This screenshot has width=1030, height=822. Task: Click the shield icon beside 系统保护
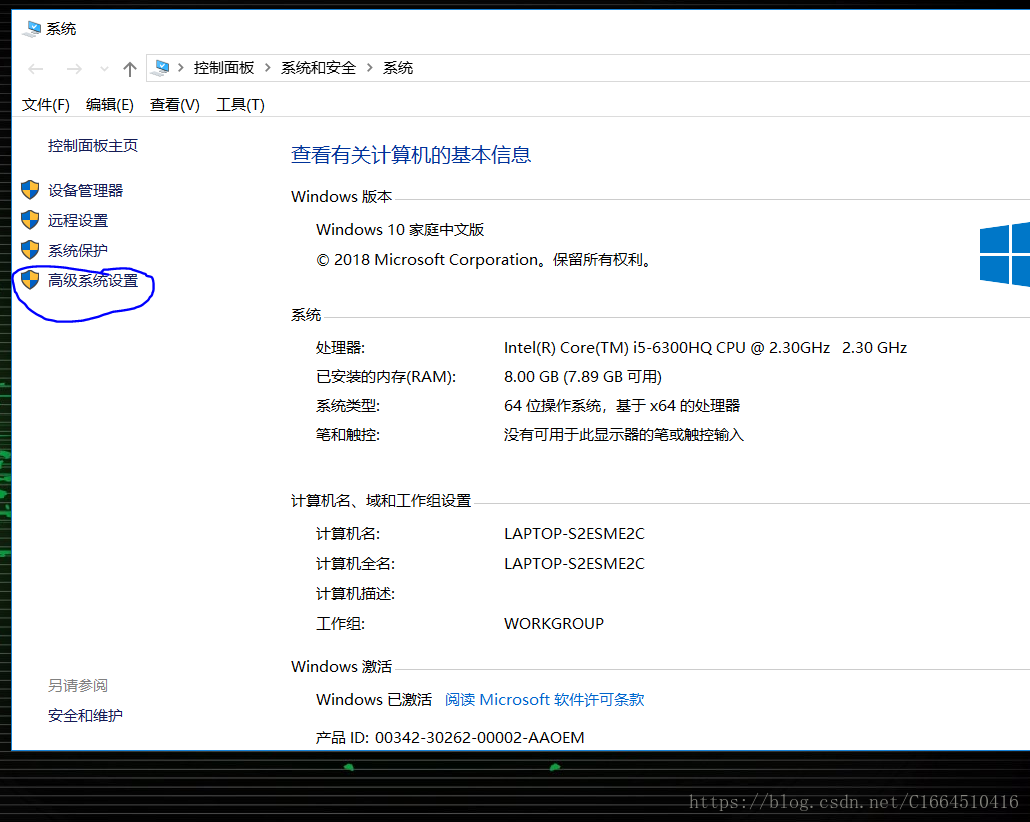30,250
